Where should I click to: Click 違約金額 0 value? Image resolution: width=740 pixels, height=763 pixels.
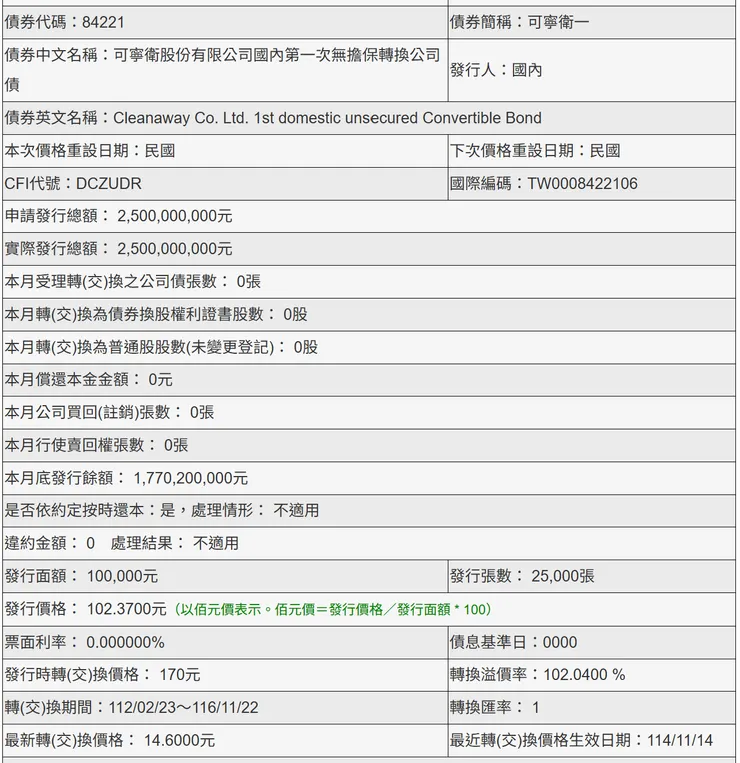[90, 544]
